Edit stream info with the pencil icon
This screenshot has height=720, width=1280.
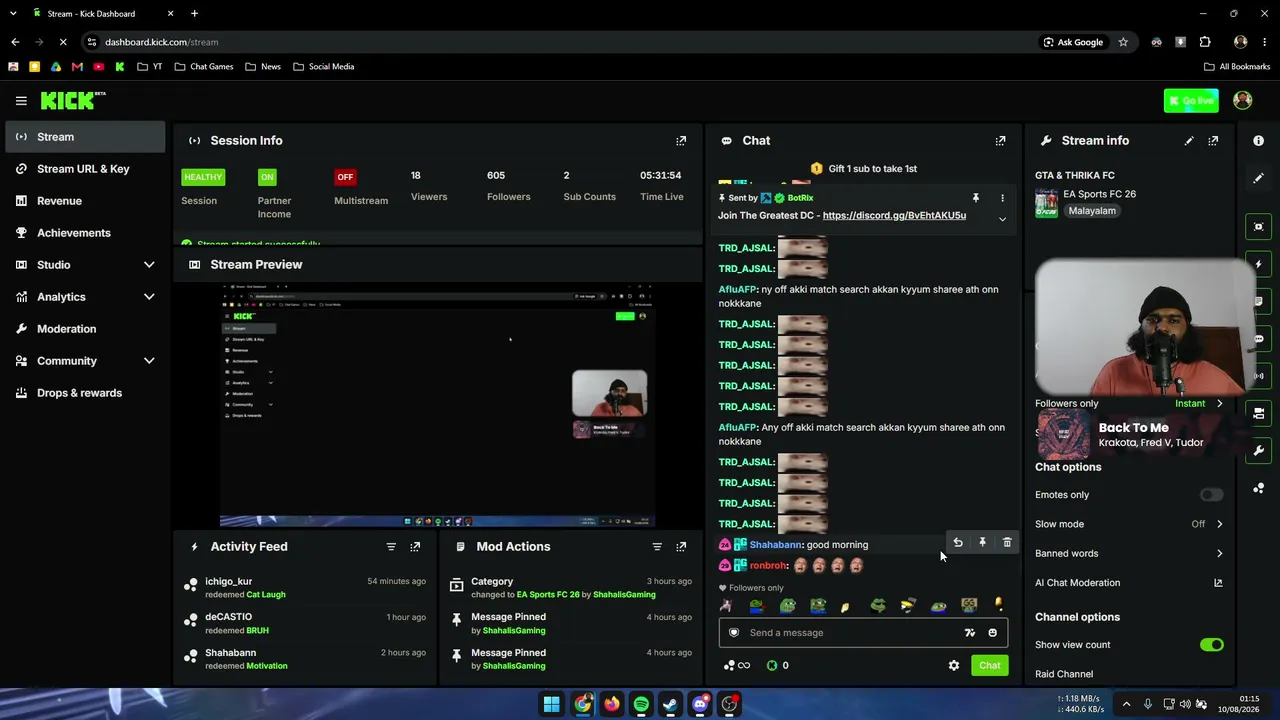click(x=1189, y=141)
